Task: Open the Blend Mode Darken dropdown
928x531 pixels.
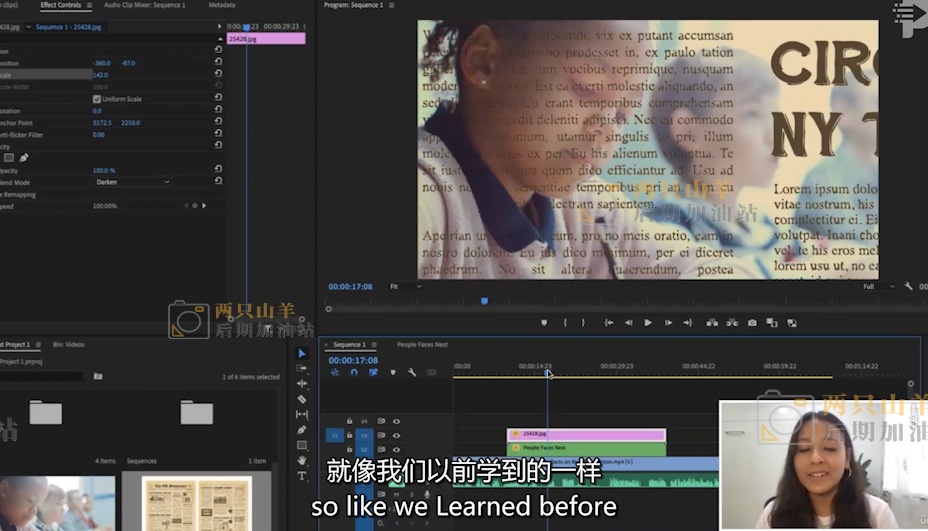Action: (x=133, y=182)
